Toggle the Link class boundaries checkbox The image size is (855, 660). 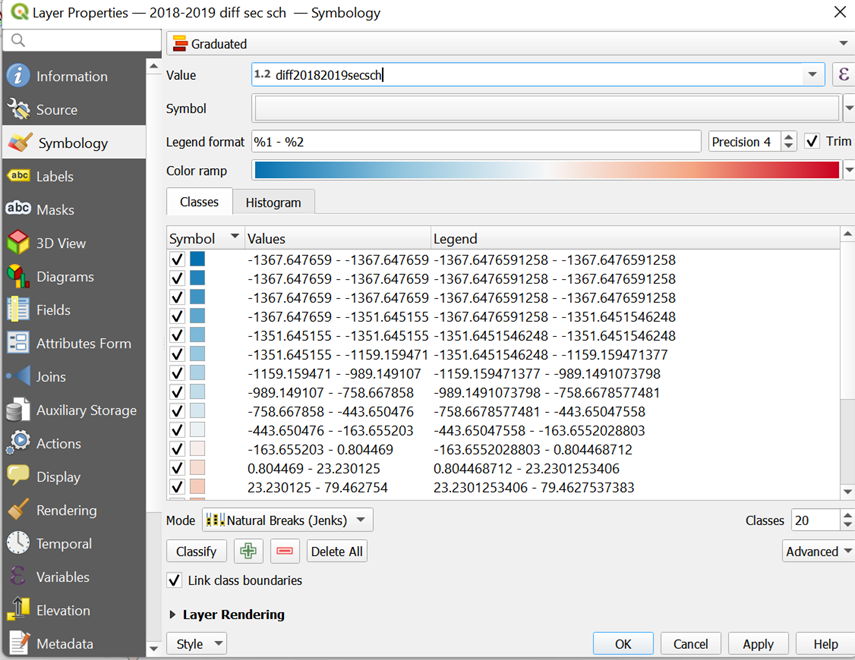pos(175,580)
